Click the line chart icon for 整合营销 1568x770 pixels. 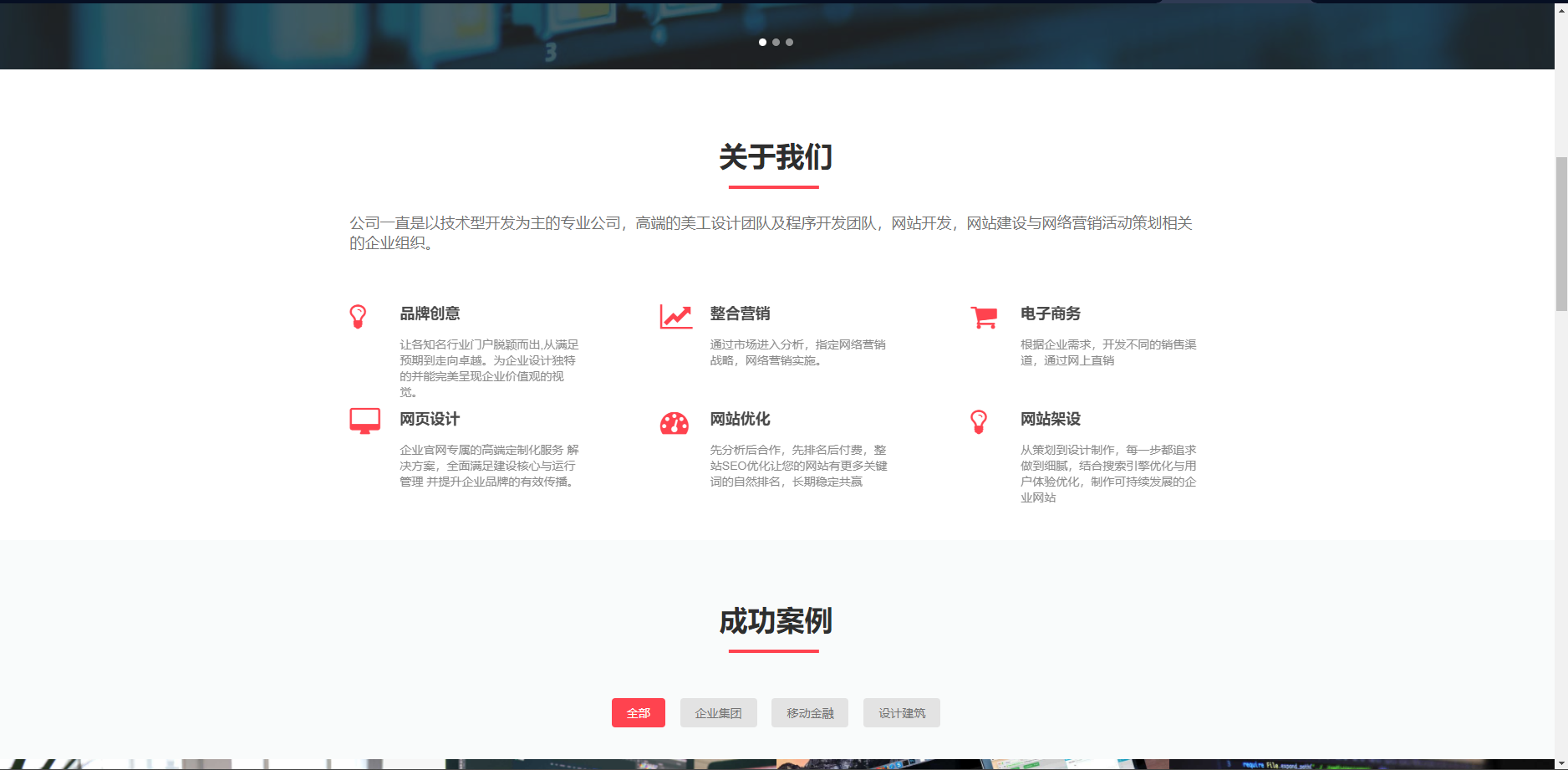(x=675, y=316)
